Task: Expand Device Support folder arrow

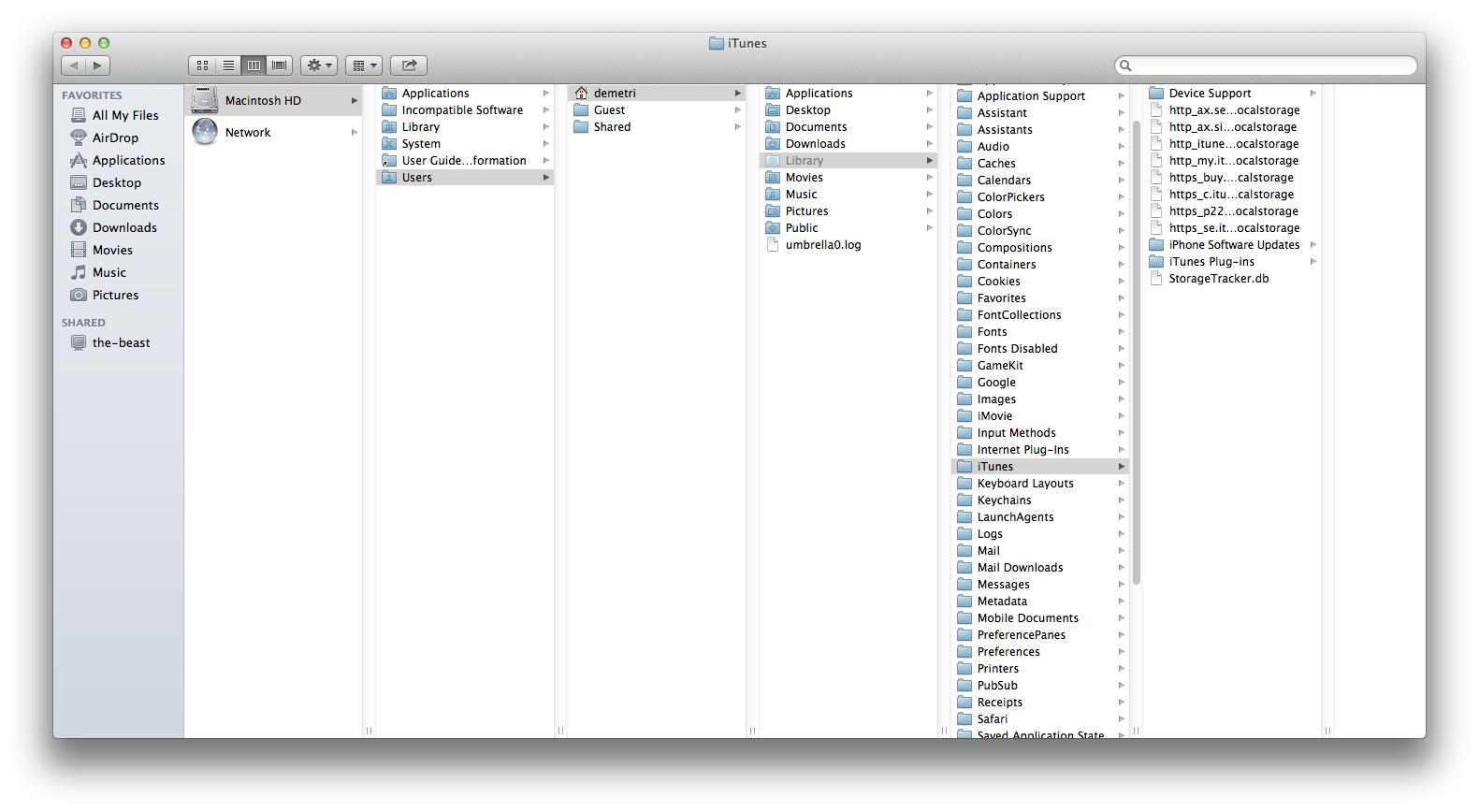Action: pyautogui.click(x=1313, y=93)
